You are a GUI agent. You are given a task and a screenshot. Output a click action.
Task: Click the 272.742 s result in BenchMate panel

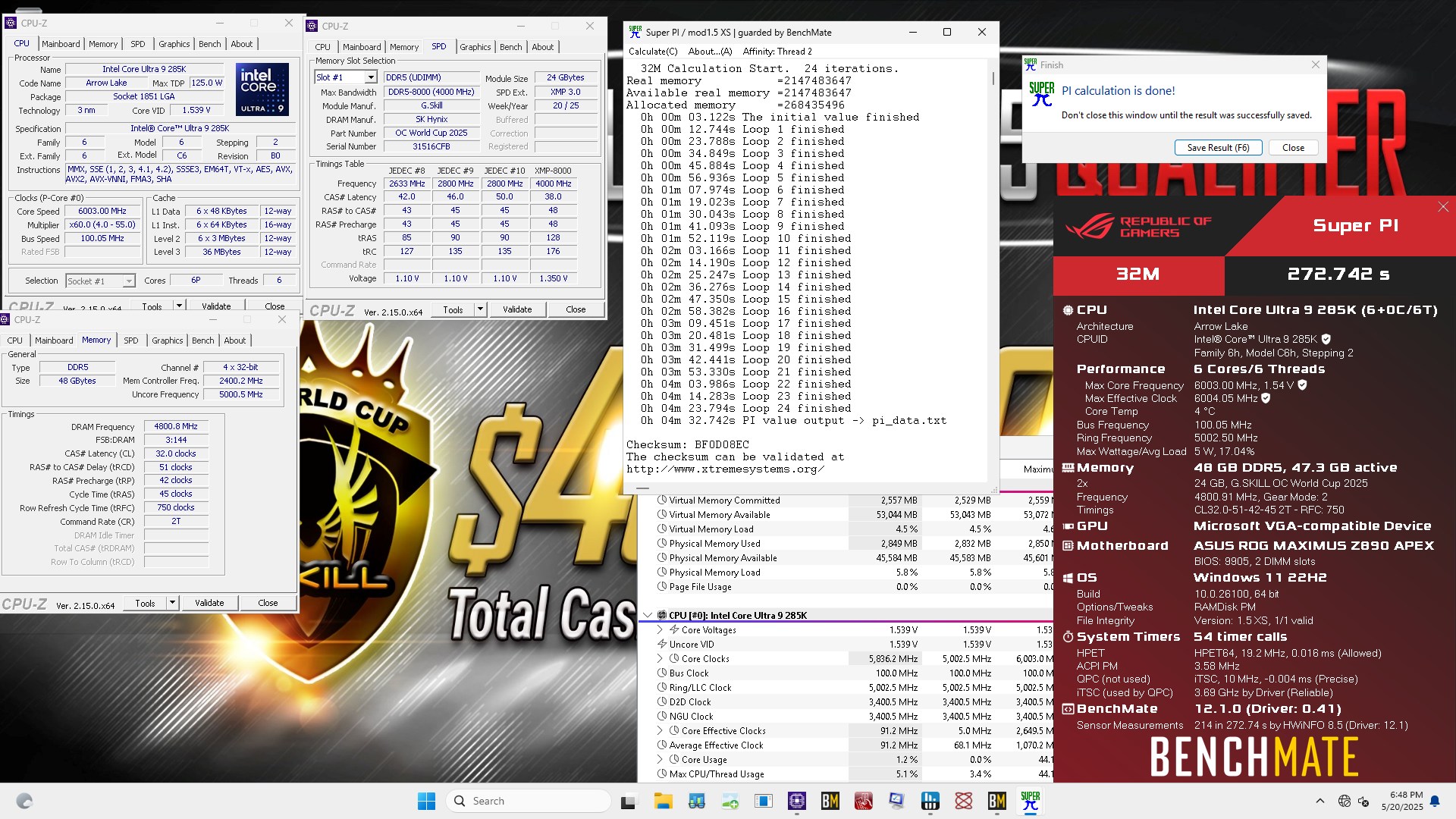(1338, 275)
